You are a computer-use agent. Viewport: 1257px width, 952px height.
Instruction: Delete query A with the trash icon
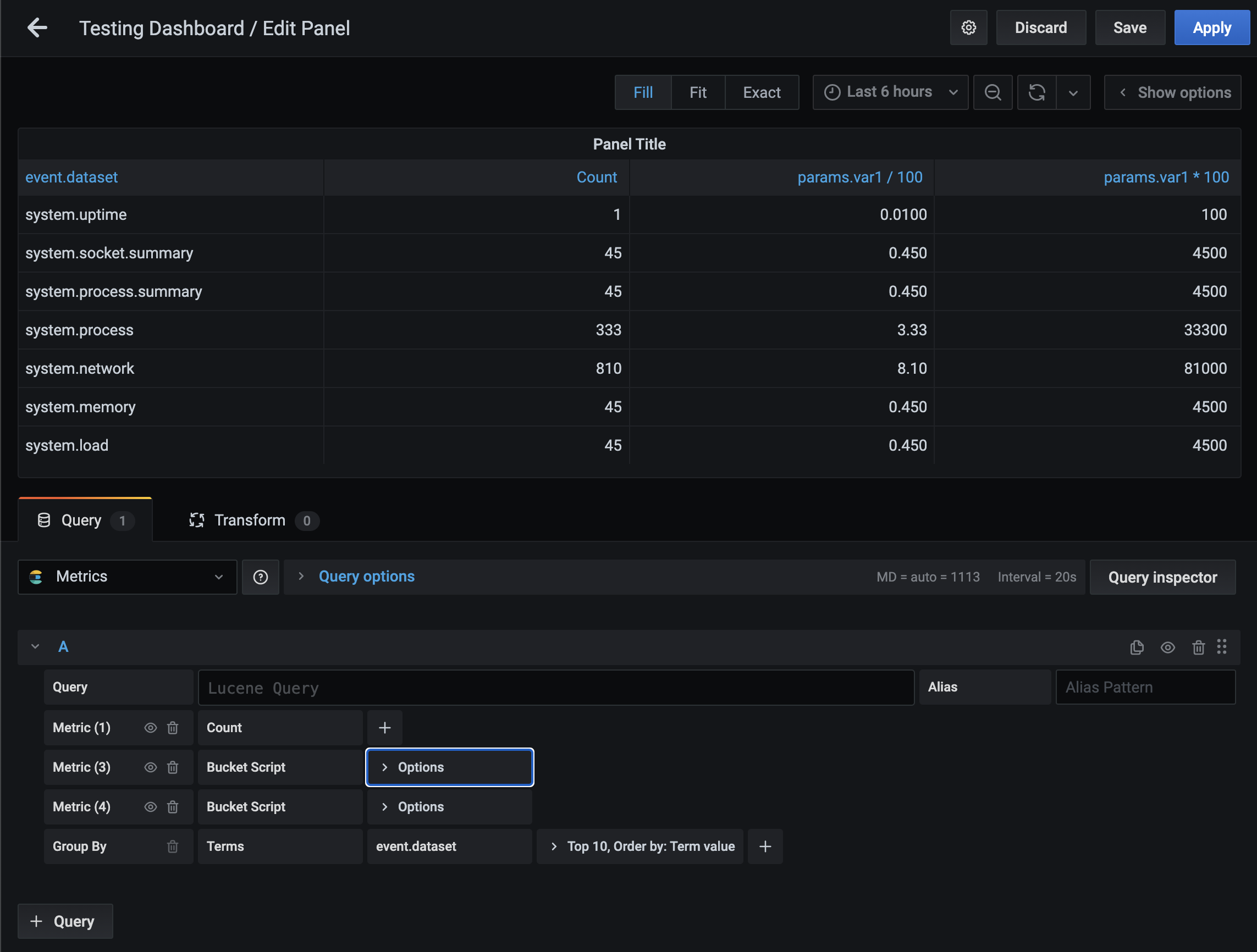[x=1198, y=647]
